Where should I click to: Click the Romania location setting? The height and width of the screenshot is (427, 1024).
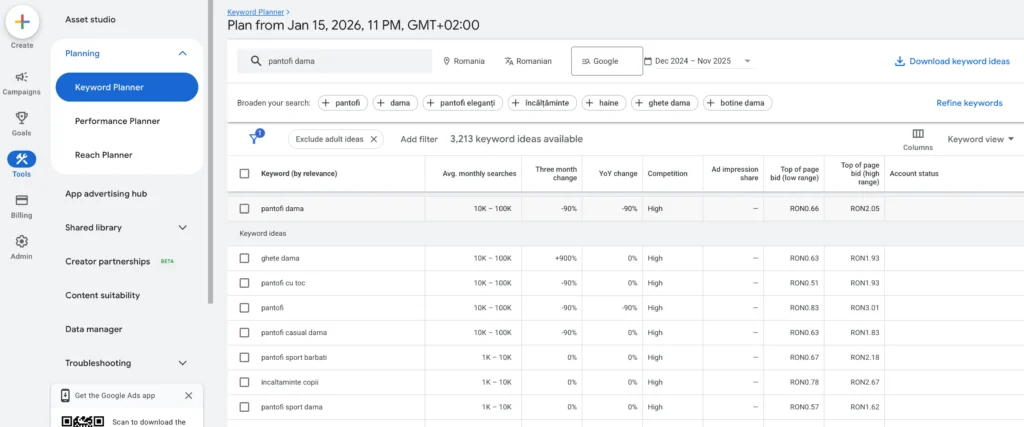tap(464, 61)
